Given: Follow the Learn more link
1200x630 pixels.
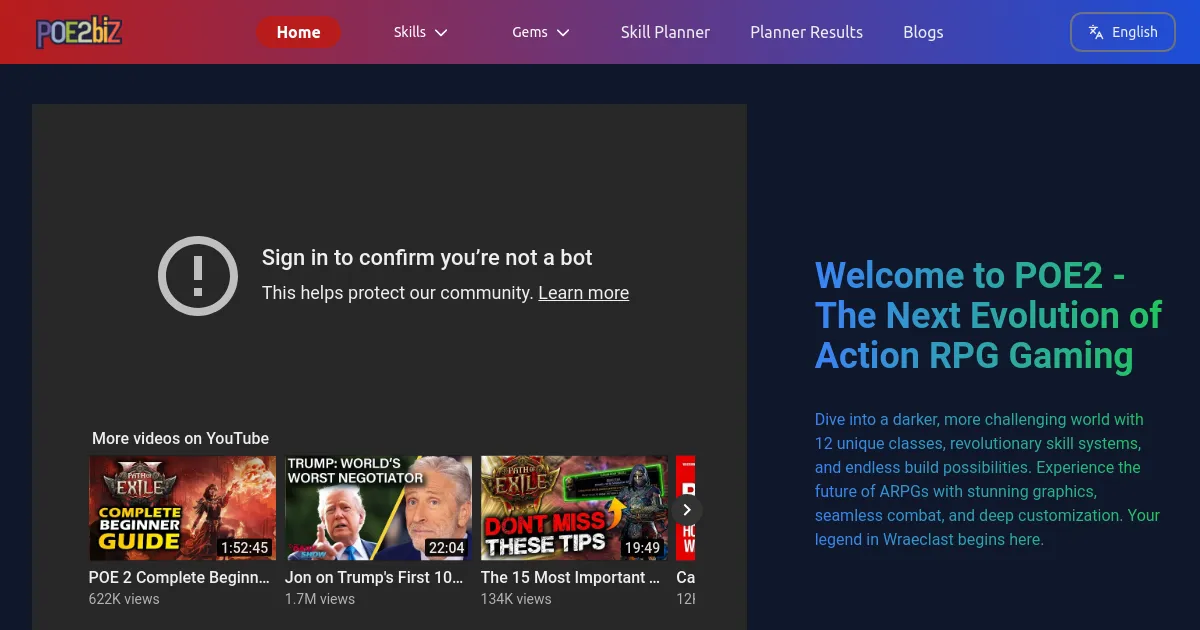Looking at the screenshot, I should pyautogui.click(x=583, y=293).
